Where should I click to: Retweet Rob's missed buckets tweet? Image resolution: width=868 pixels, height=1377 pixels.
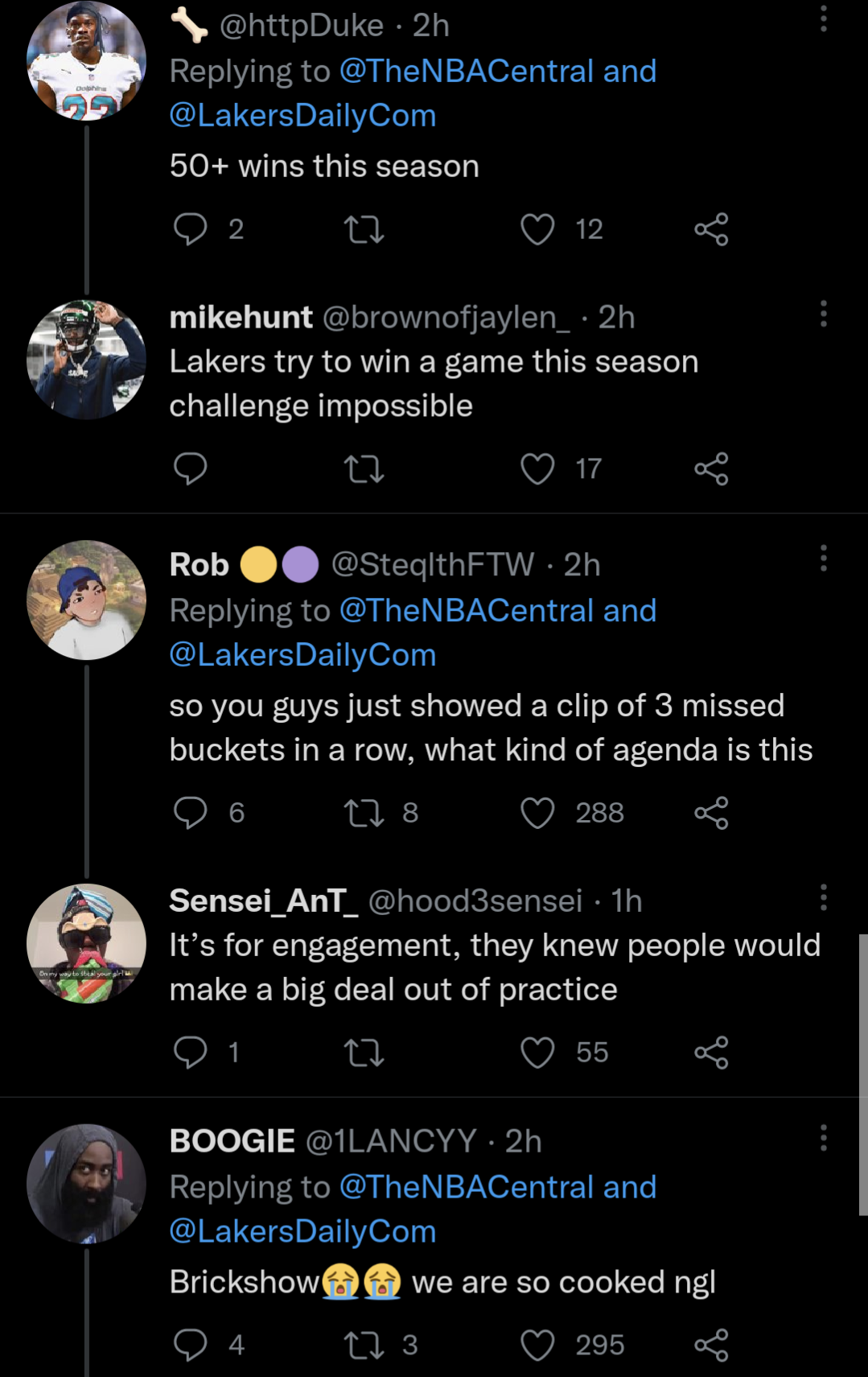tap(364, 813)
